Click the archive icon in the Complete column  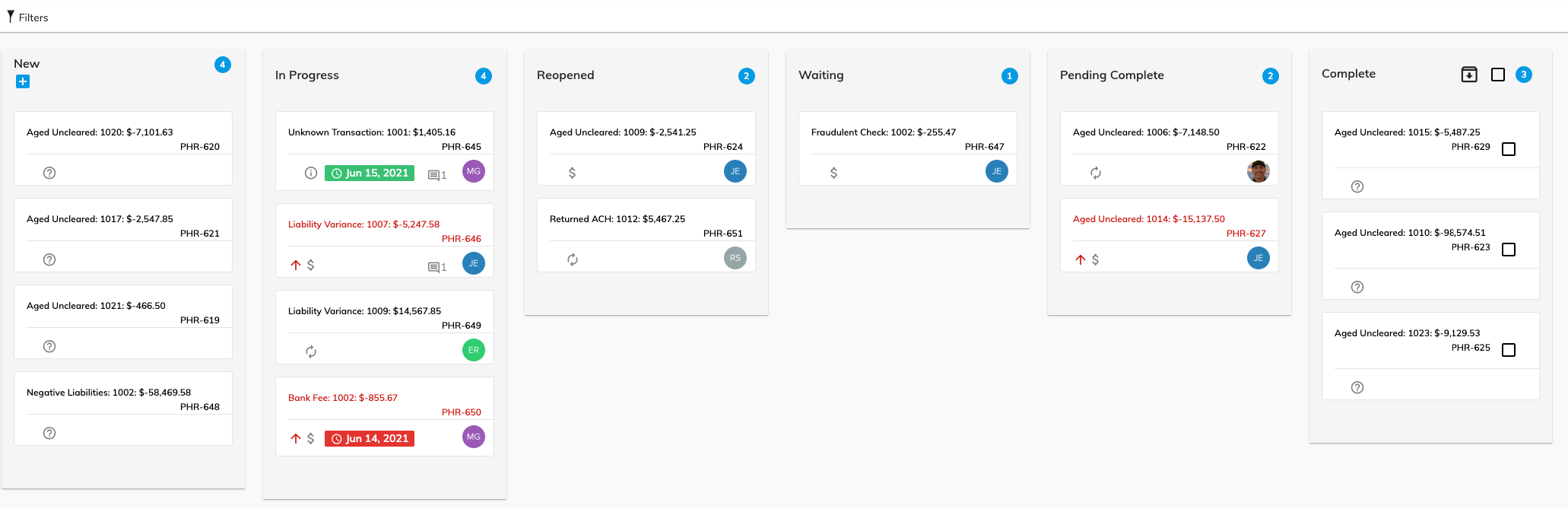click(x=1468, y=75)
